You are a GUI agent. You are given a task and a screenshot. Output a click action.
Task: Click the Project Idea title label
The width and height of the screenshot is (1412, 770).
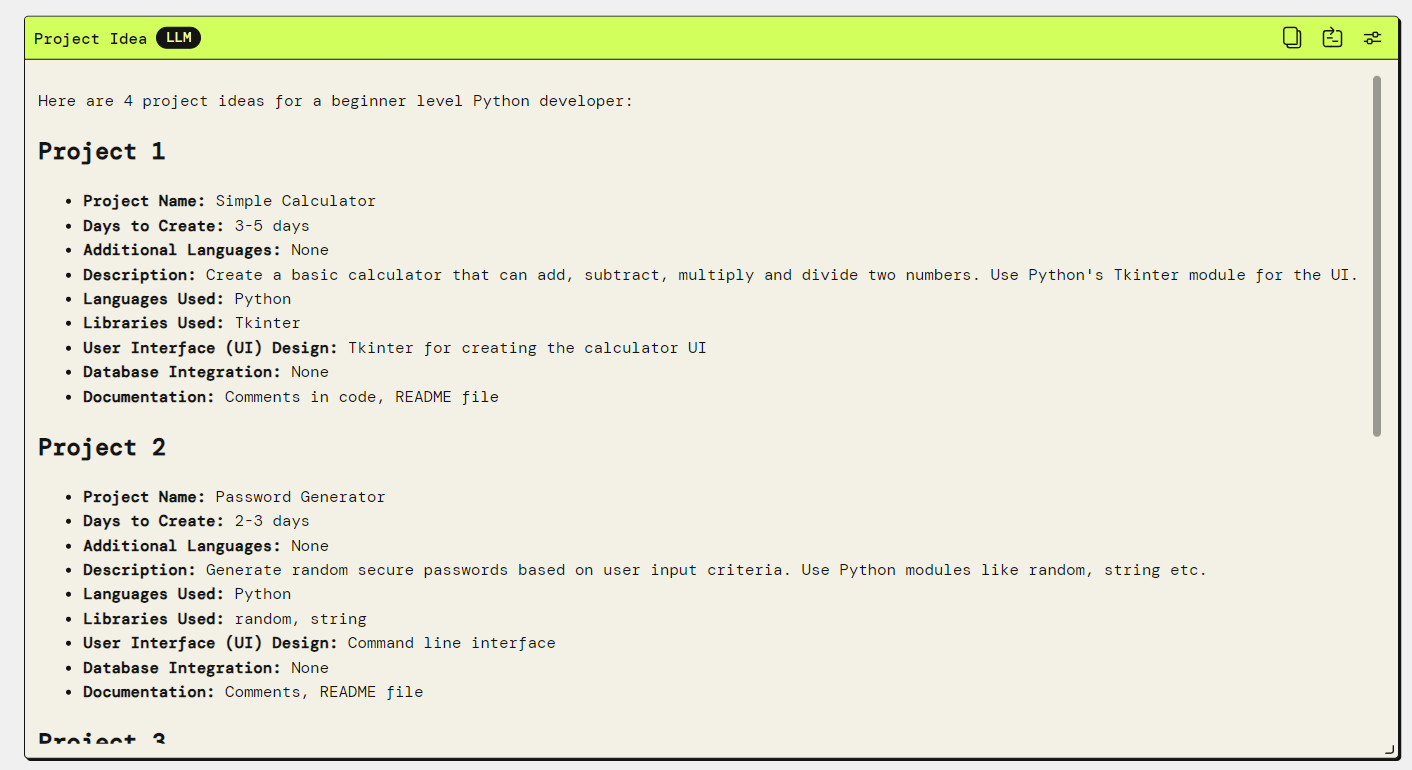pyautogui.click(x=90, y=39)
